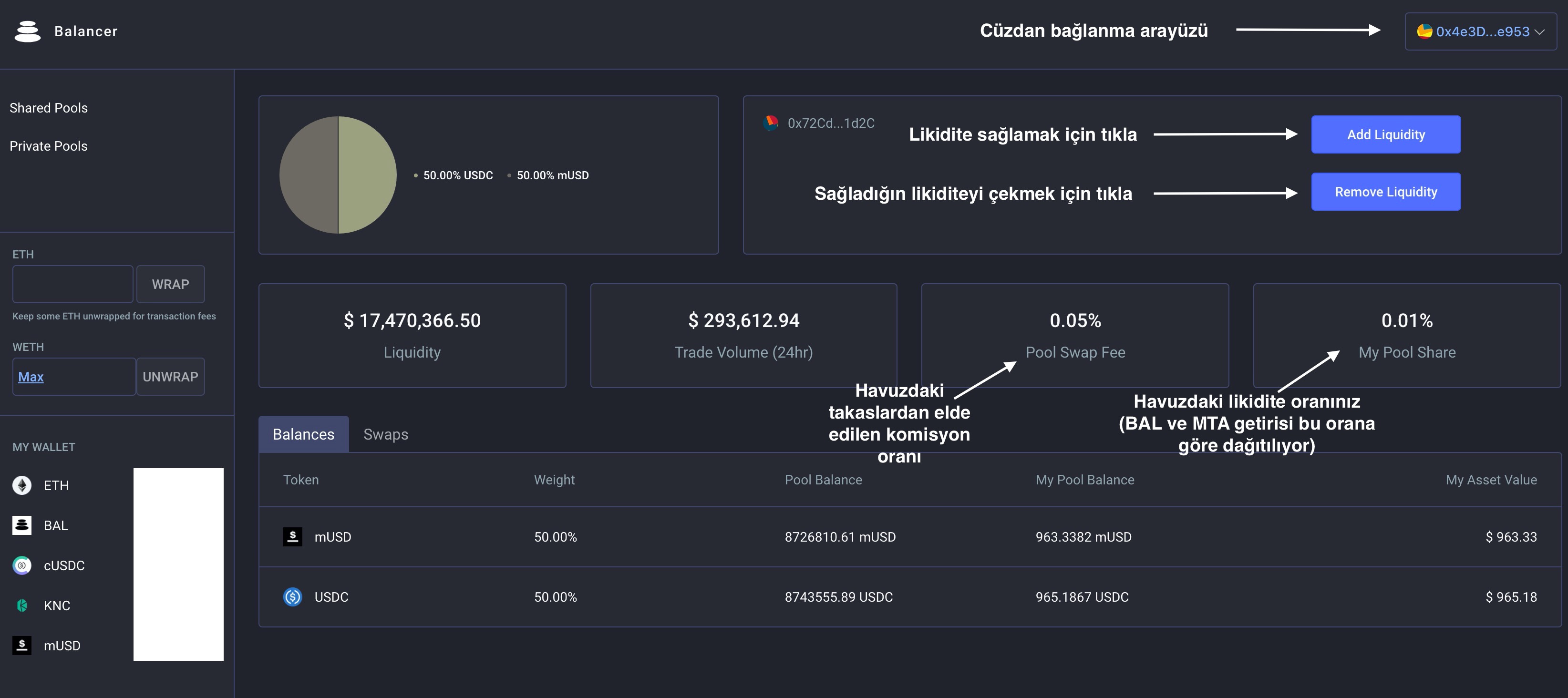Open the wallet avatar icon next to 0x4e3D...e953
This screenshot has height=698, width=1568.
coord(1424,31)
